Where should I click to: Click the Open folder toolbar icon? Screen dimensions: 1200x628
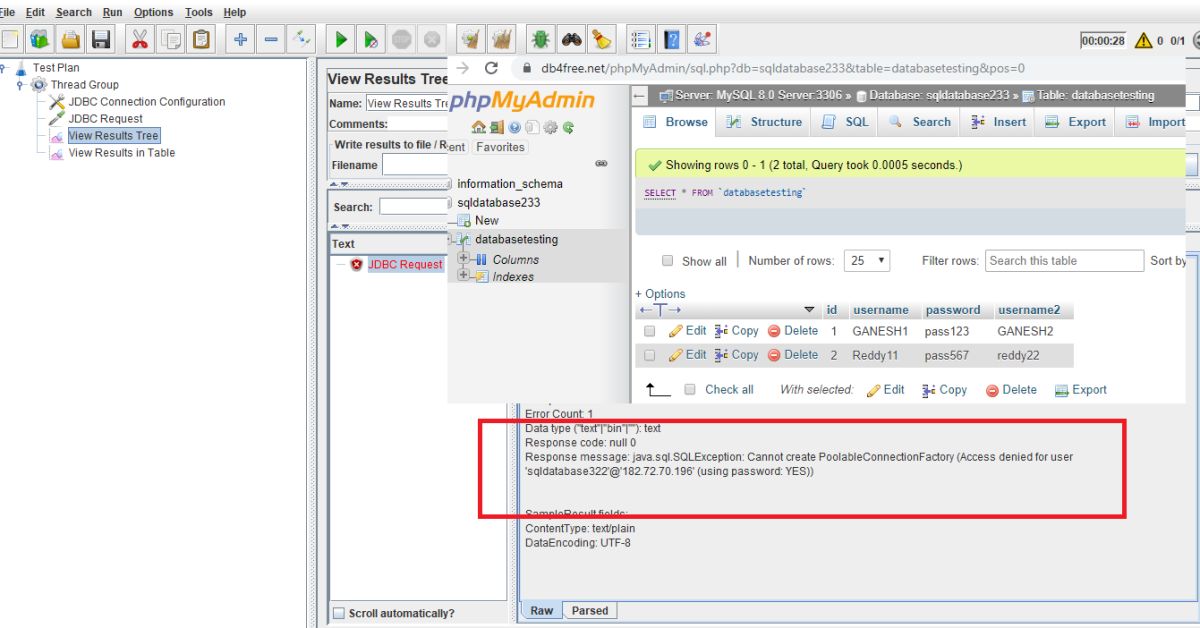pos(70,39)
